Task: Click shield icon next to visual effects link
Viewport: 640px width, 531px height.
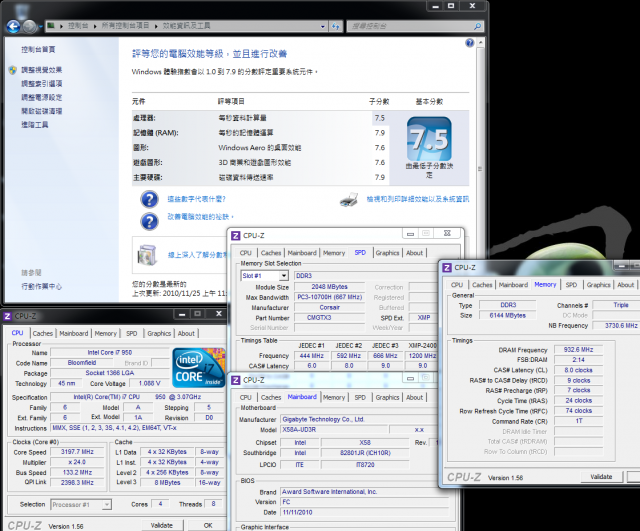Action: pos(13,70)
